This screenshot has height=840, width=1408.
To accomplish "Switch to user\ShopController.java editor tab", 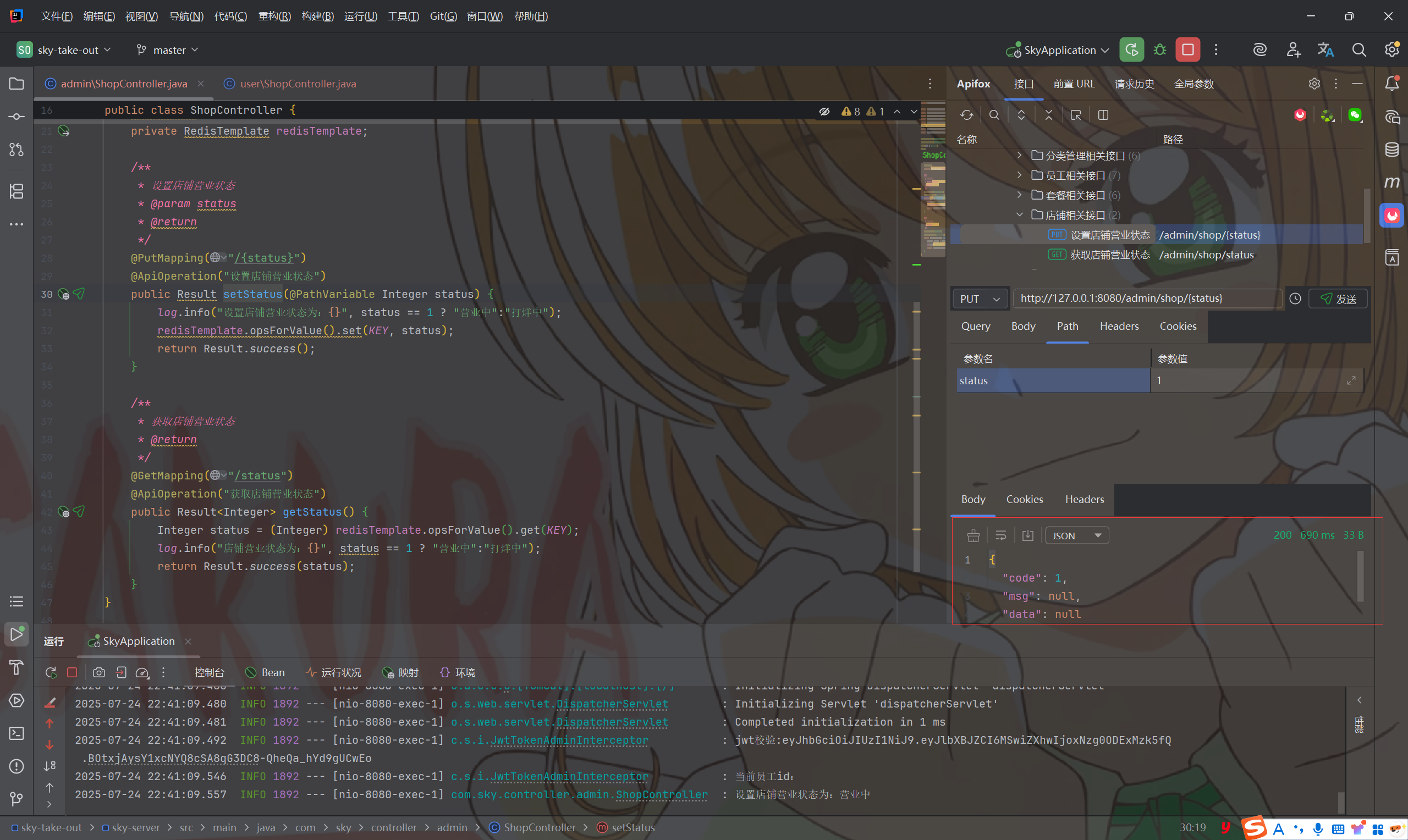I will coord(298,84).
